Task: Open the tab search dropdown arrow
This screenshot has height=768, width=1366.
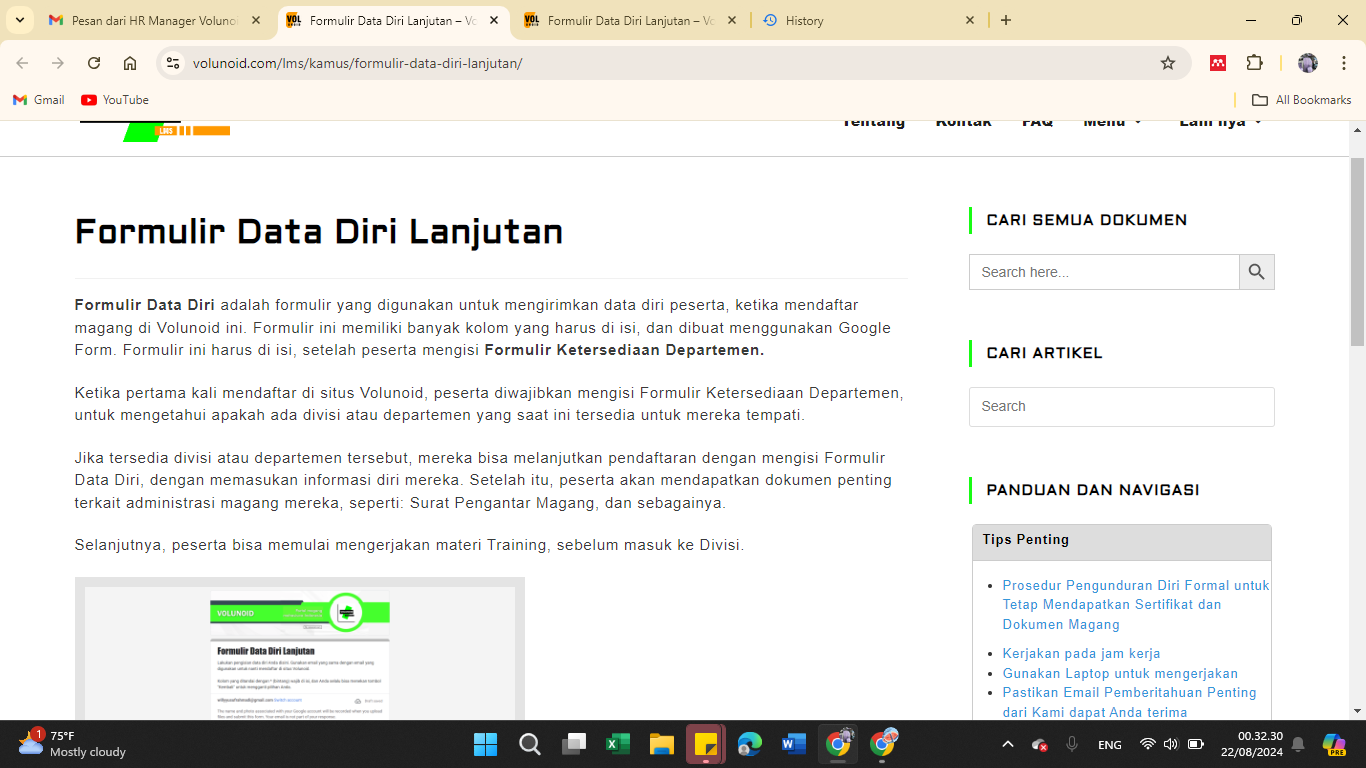Action: tap(19, 20)
